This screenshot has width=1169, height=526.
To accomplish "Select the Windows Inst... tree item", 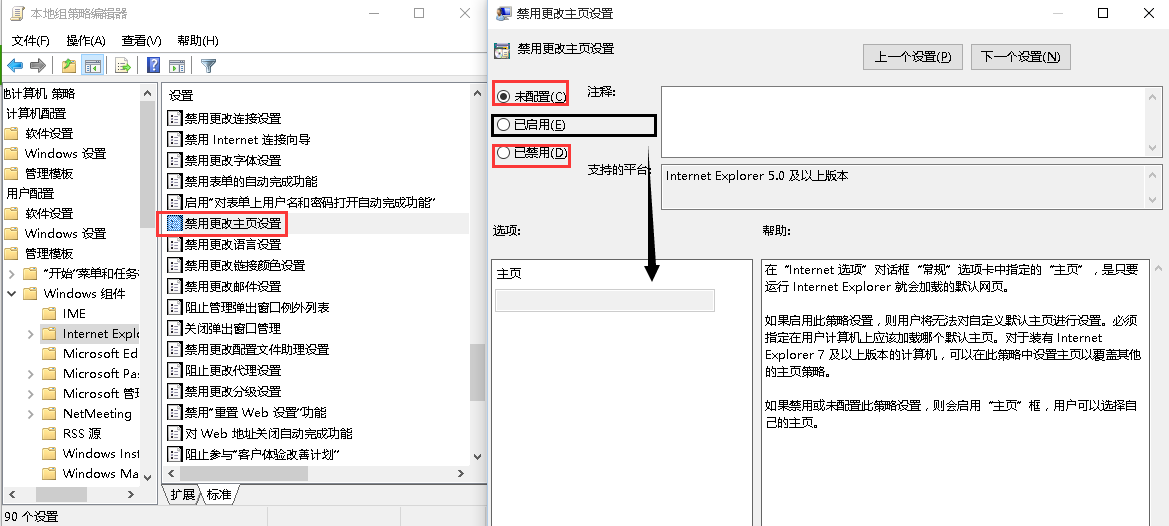I will (x=101, y=454).
